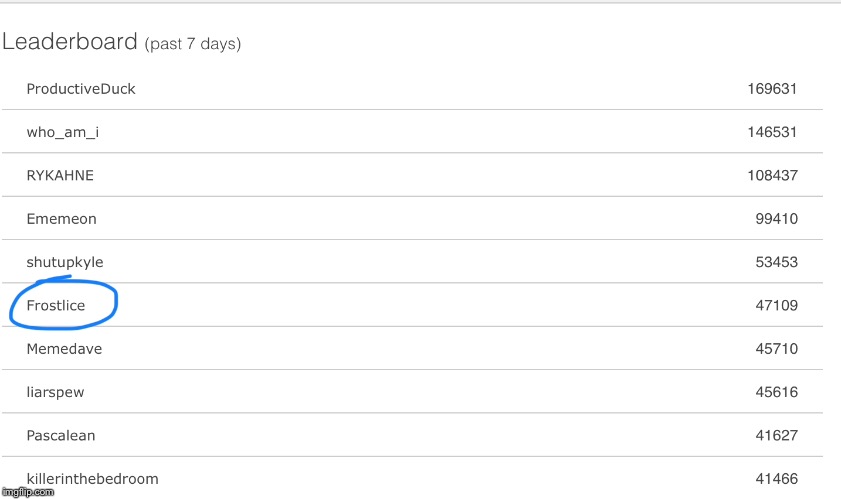Open ProductiveDuck's profile link
Screen dimensions: 841x499
click(80, 89)
